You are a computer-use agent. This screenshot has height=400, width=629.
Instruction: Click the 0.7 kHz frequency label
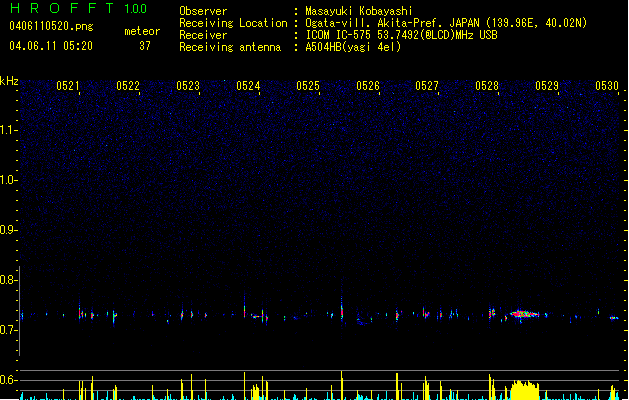(8, 330)
